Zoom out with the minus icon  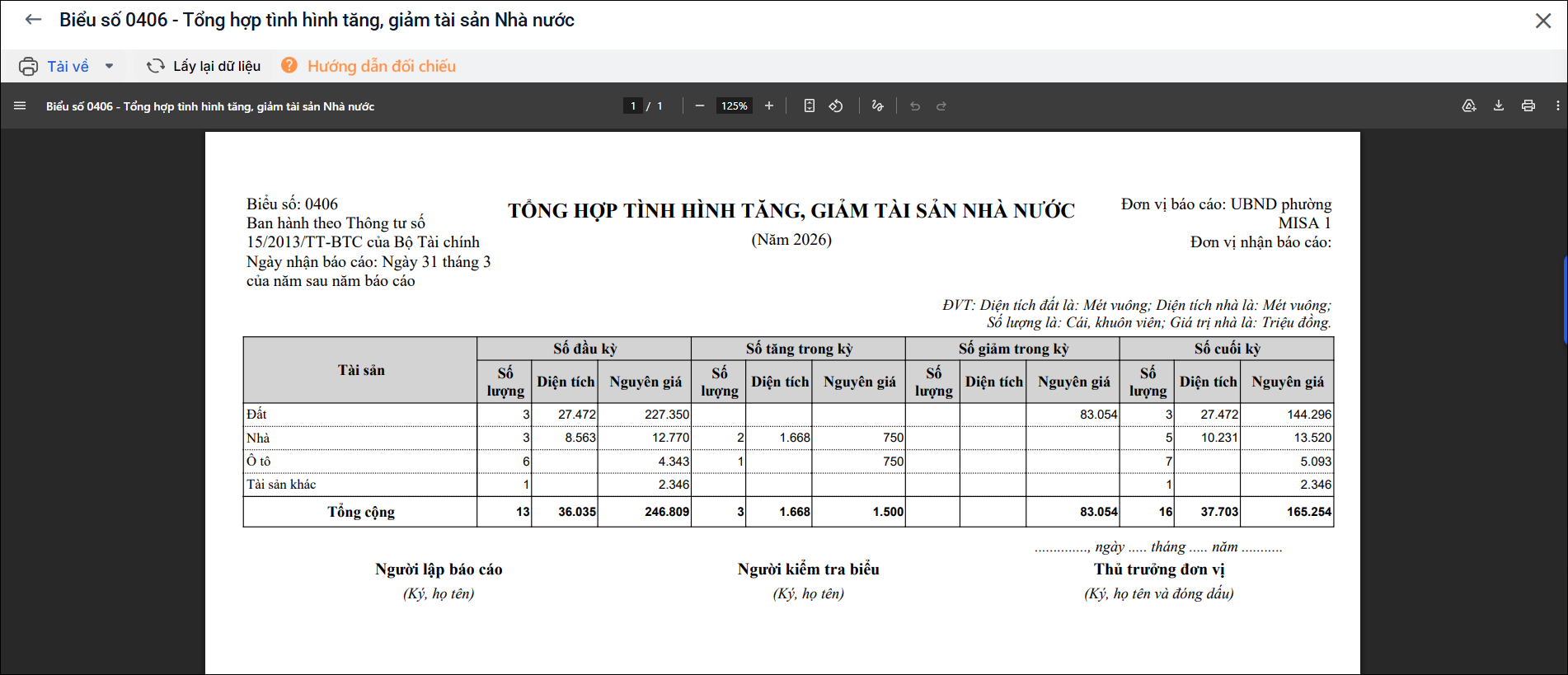699,105
